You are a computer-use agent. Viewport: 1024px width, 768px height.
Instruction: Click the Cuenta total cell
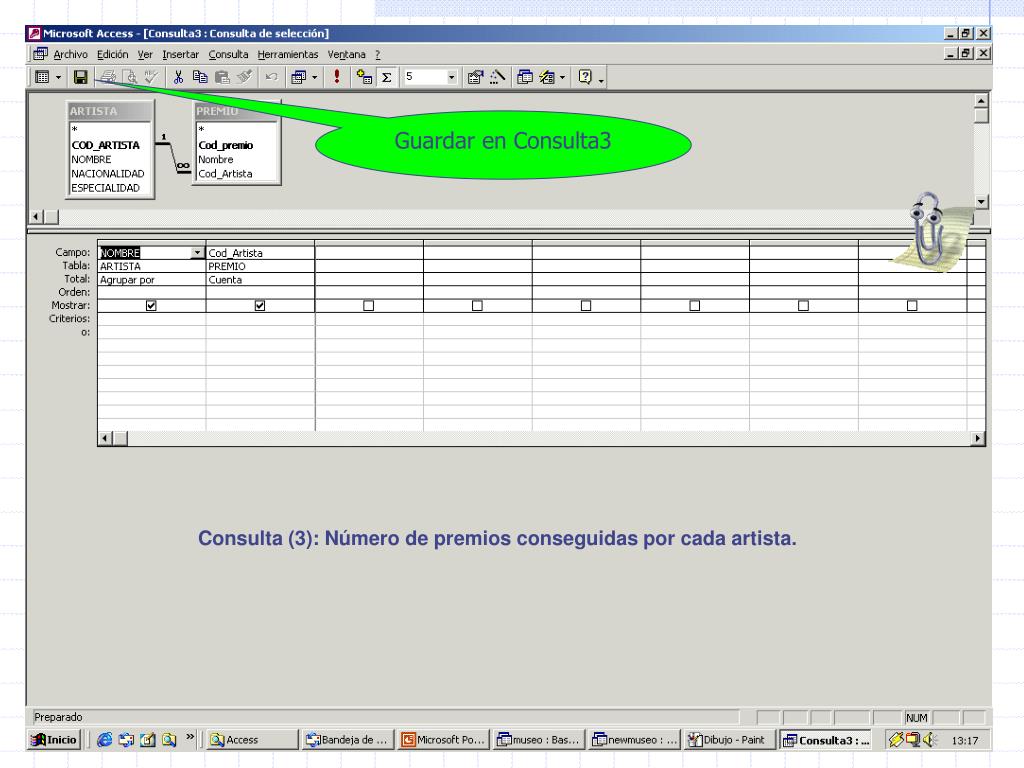[260, 280]
